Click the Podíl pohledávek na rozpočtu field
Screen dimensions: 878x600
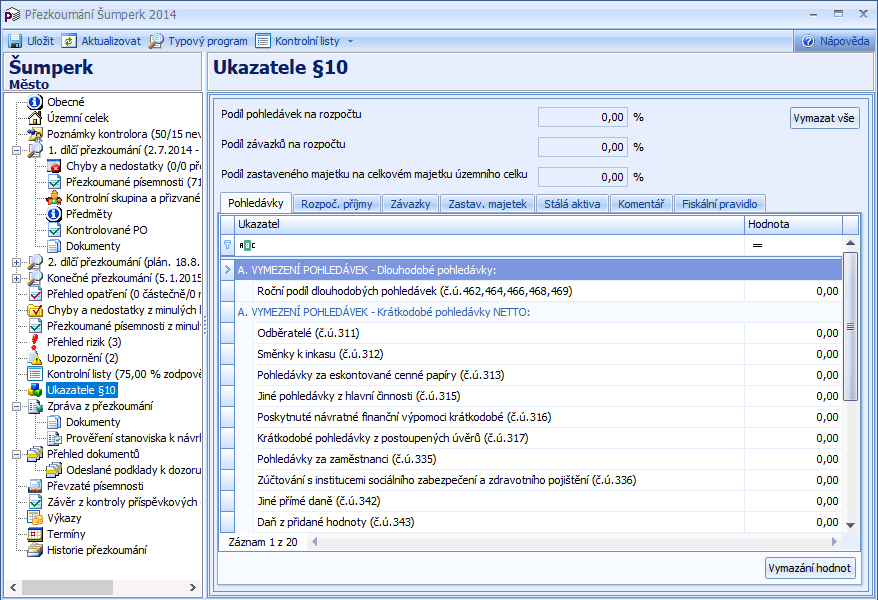click(582, 117)
